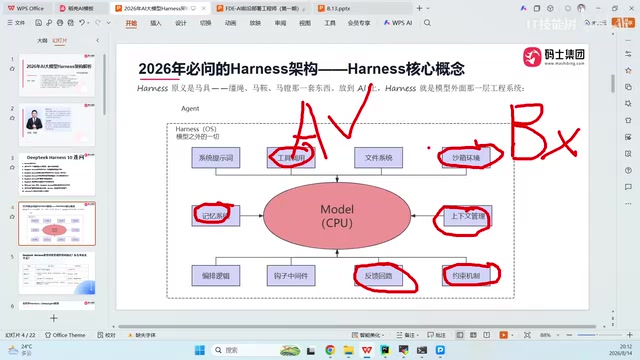Image resolution: width=640 pixels, height=360 pixels.
Task: Open the 切换 ribbon tab
Action: pyautogui.click(x=205, y=23)
